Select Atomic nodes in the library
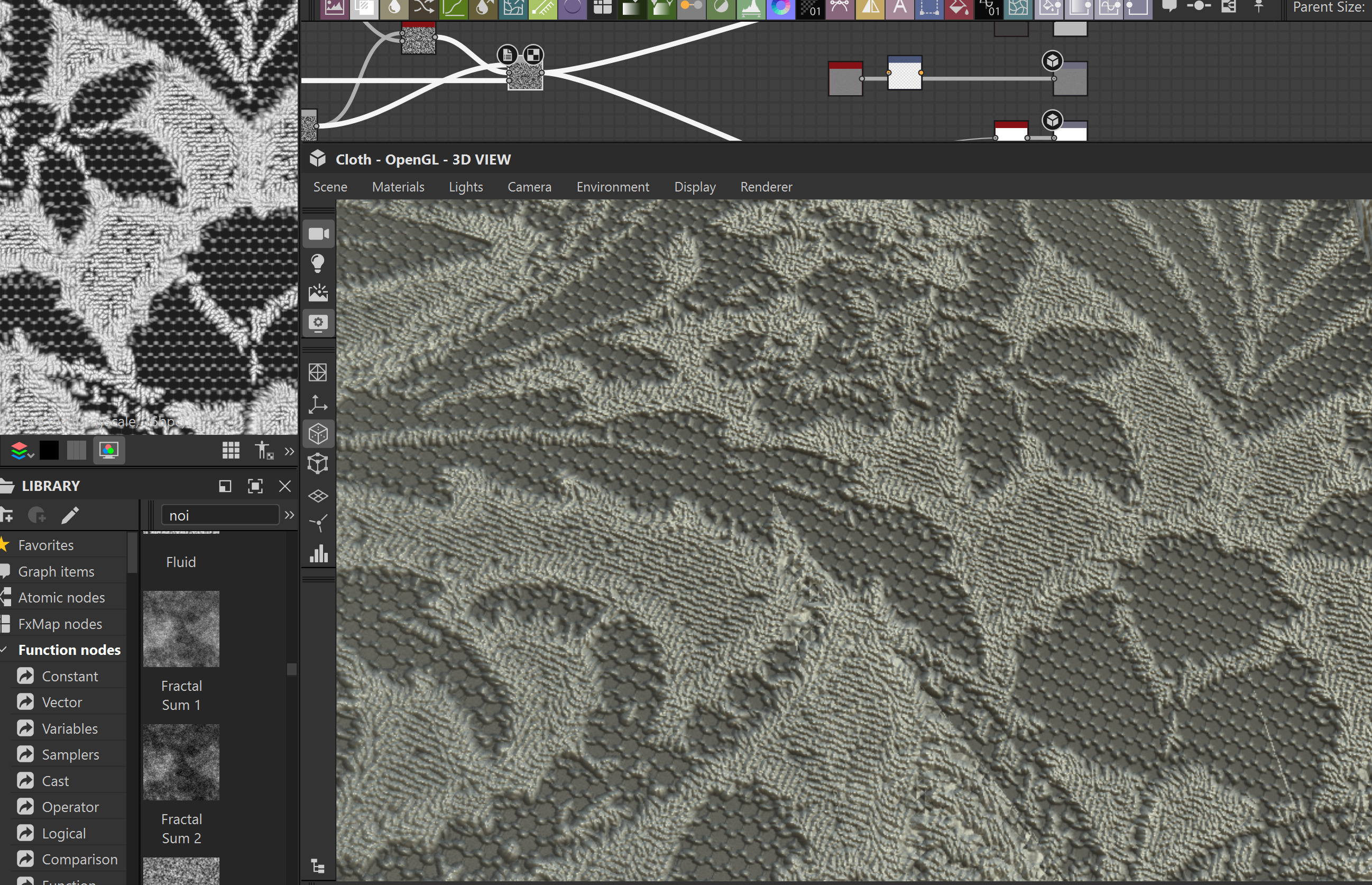Viewport: 1372px width, 885px height. [x=62, y=597]
